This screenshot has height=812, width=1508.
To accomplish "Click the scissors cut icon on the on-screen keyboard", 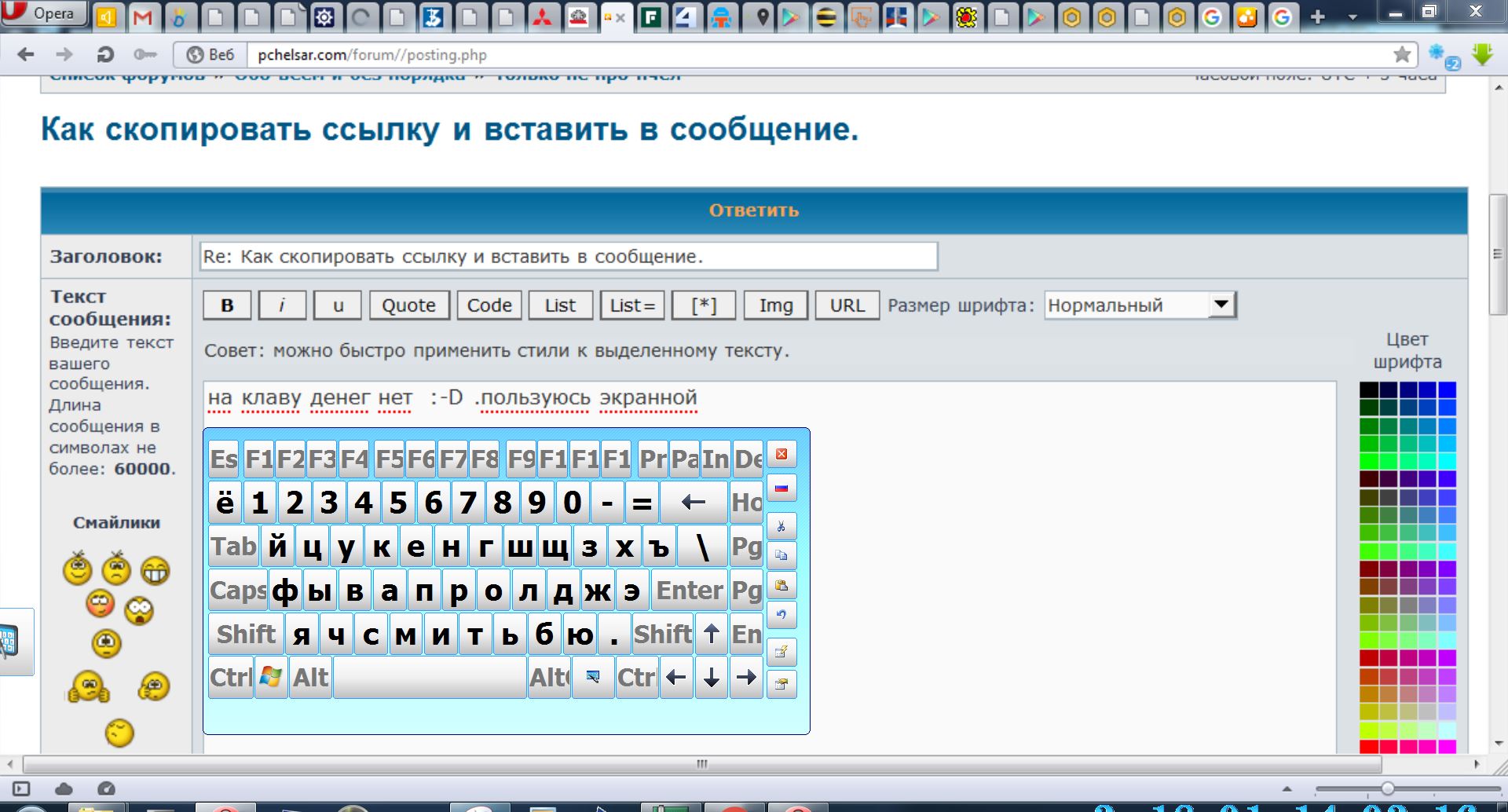I will 781,526.
